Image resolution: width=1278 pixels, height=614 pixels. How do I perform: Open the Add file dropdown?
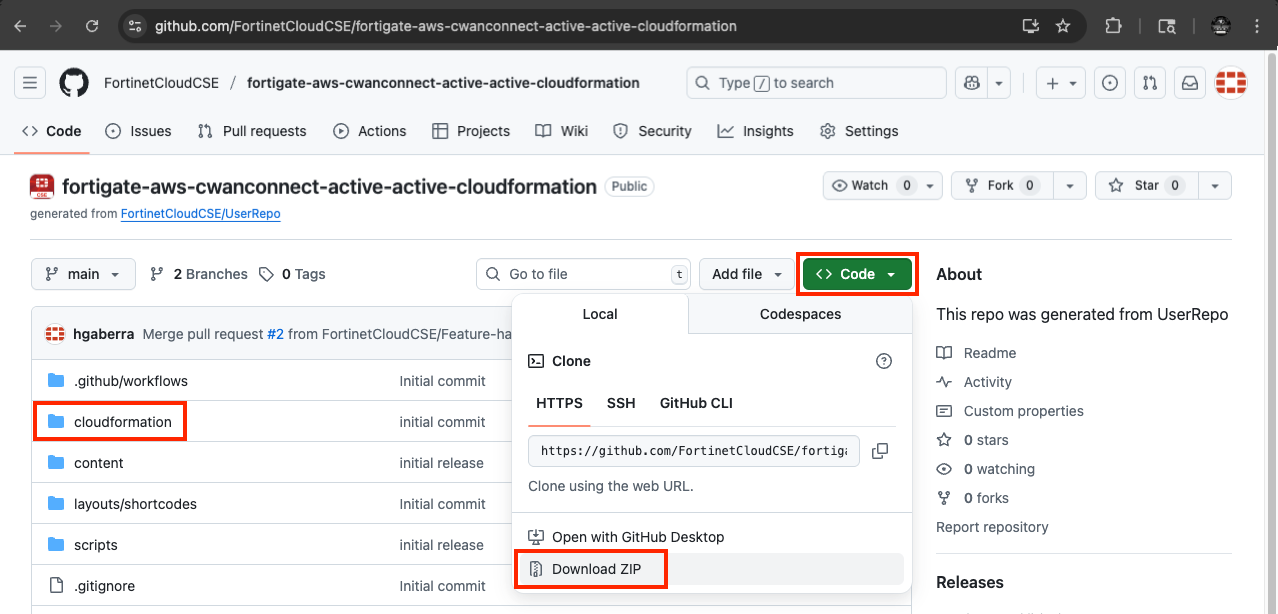746,274
